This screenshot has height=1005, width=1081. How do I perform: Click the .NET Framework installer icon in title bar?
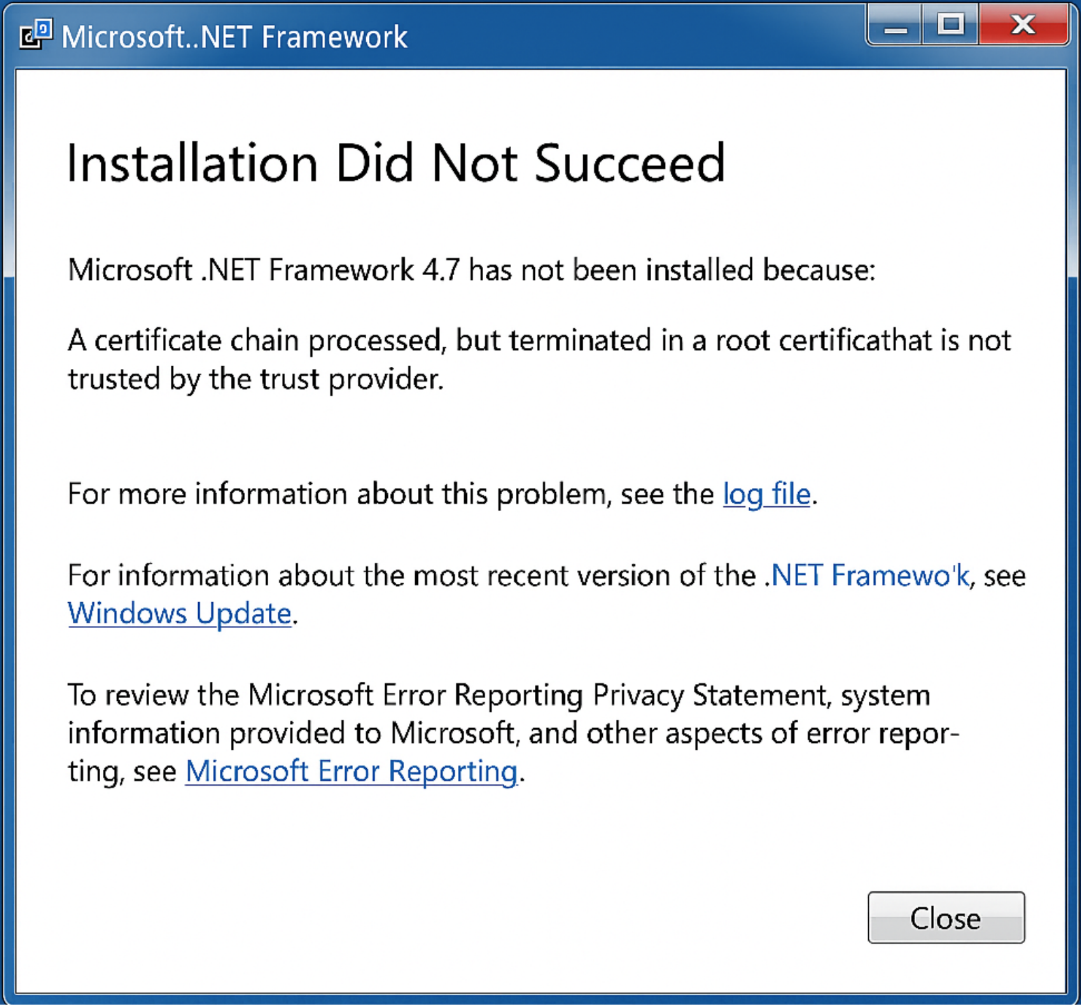[x=36, y=34]
